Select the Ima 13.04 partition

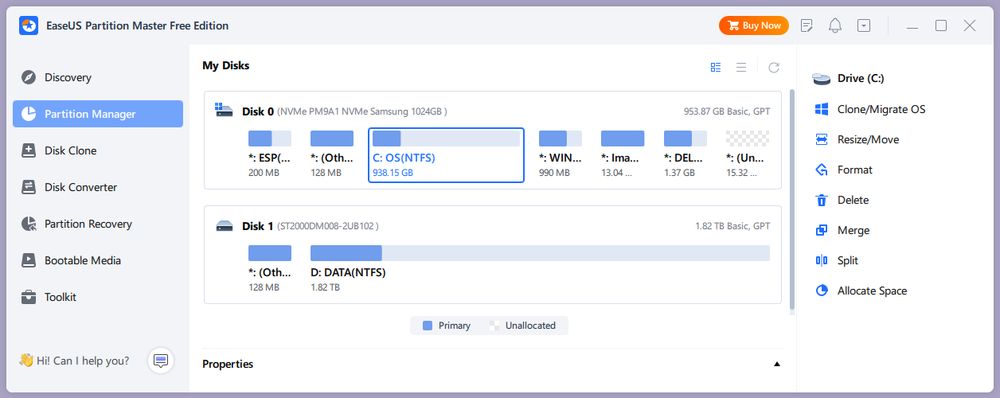click(x=622, y=154)
